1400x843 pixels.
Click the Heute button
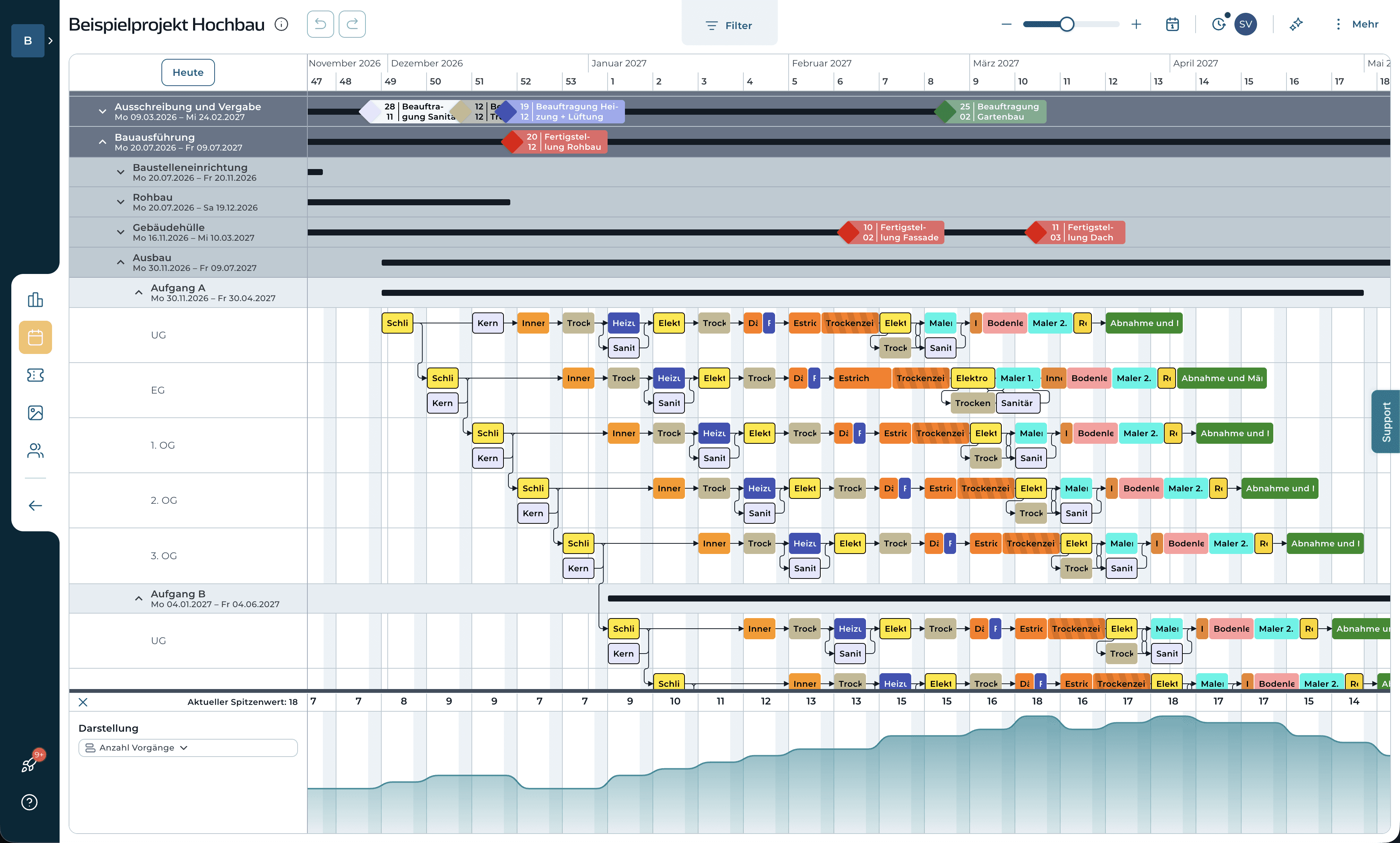(188, 73)
